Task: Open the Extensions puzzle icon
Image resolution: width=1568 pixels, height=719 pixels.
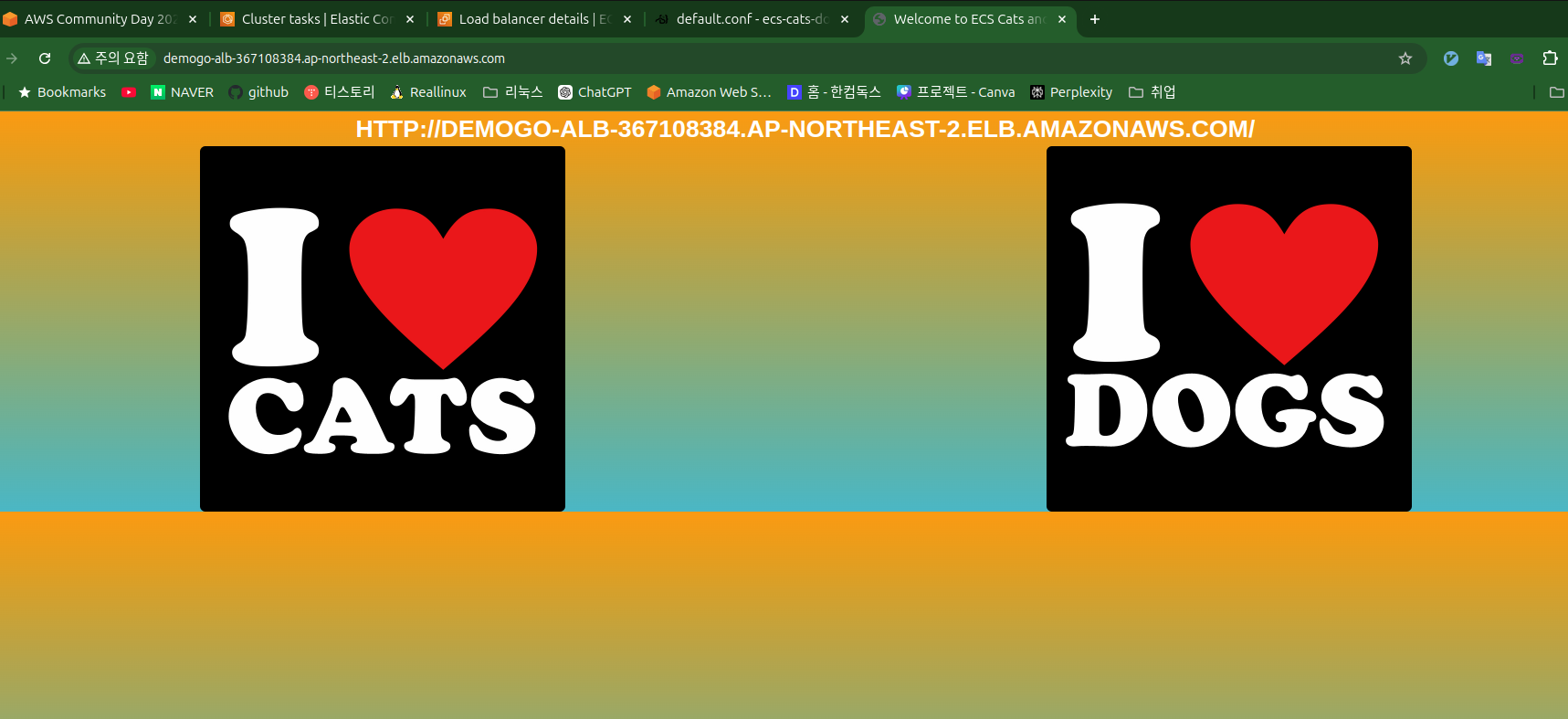Action: coord(1550,58)
